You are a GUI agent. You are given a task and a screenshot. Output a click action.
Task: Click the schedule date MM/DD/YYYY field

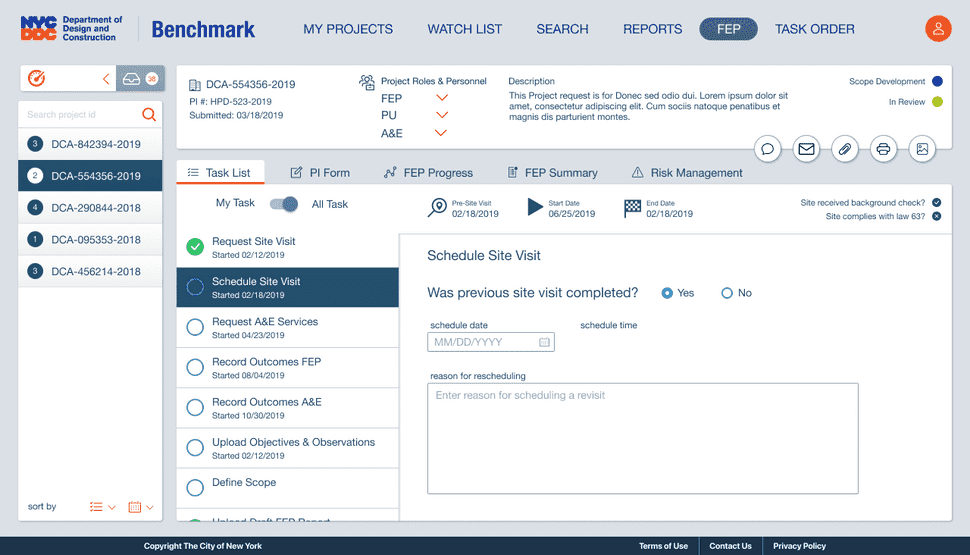tap(491, 342)
